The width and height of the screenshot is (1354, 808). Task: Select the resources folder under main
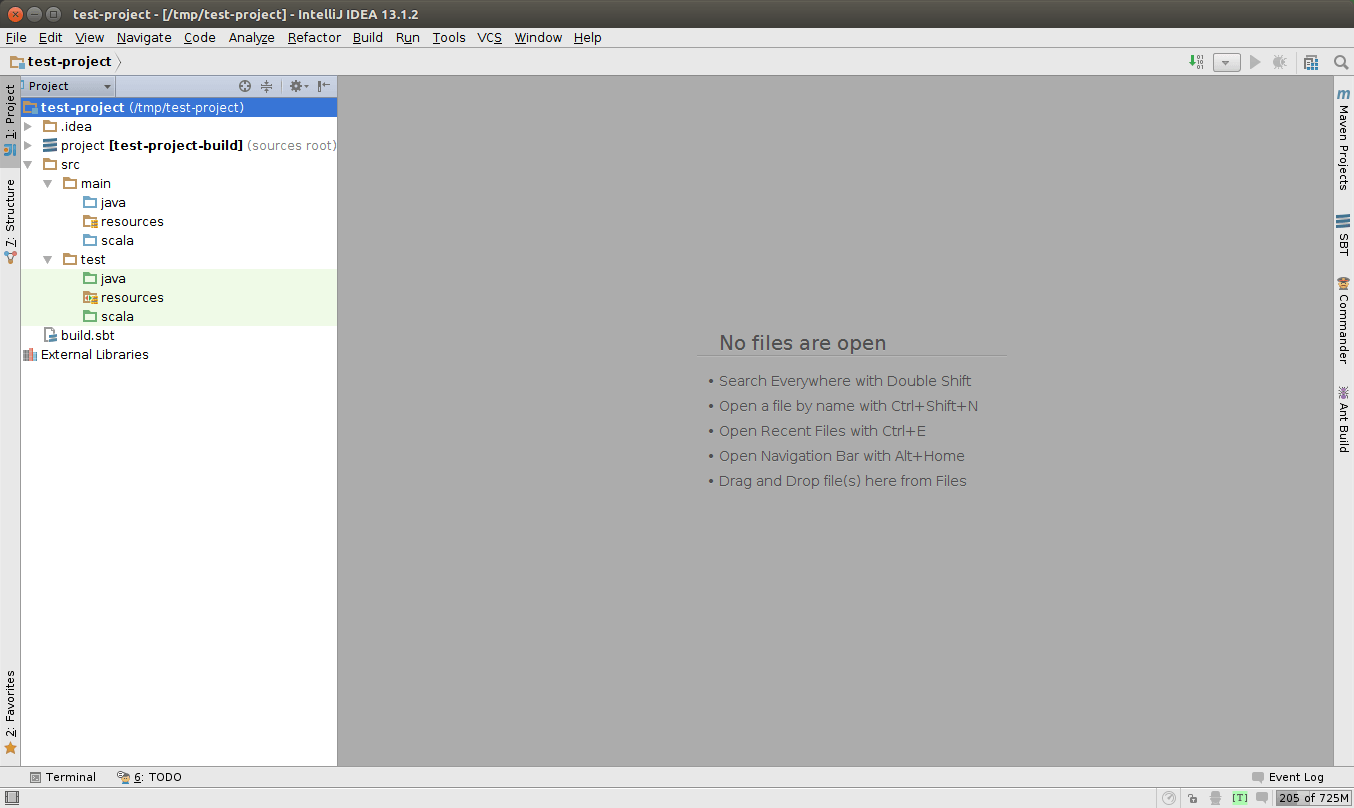click(123, 221)
